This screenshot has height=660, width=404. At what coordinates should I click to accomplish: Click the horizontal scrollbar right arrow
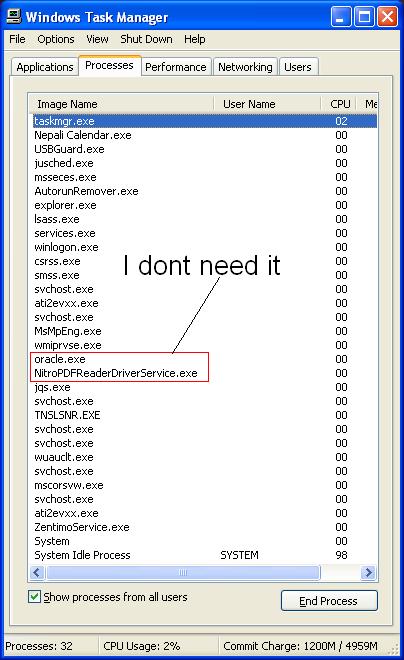tap(369, 572)
